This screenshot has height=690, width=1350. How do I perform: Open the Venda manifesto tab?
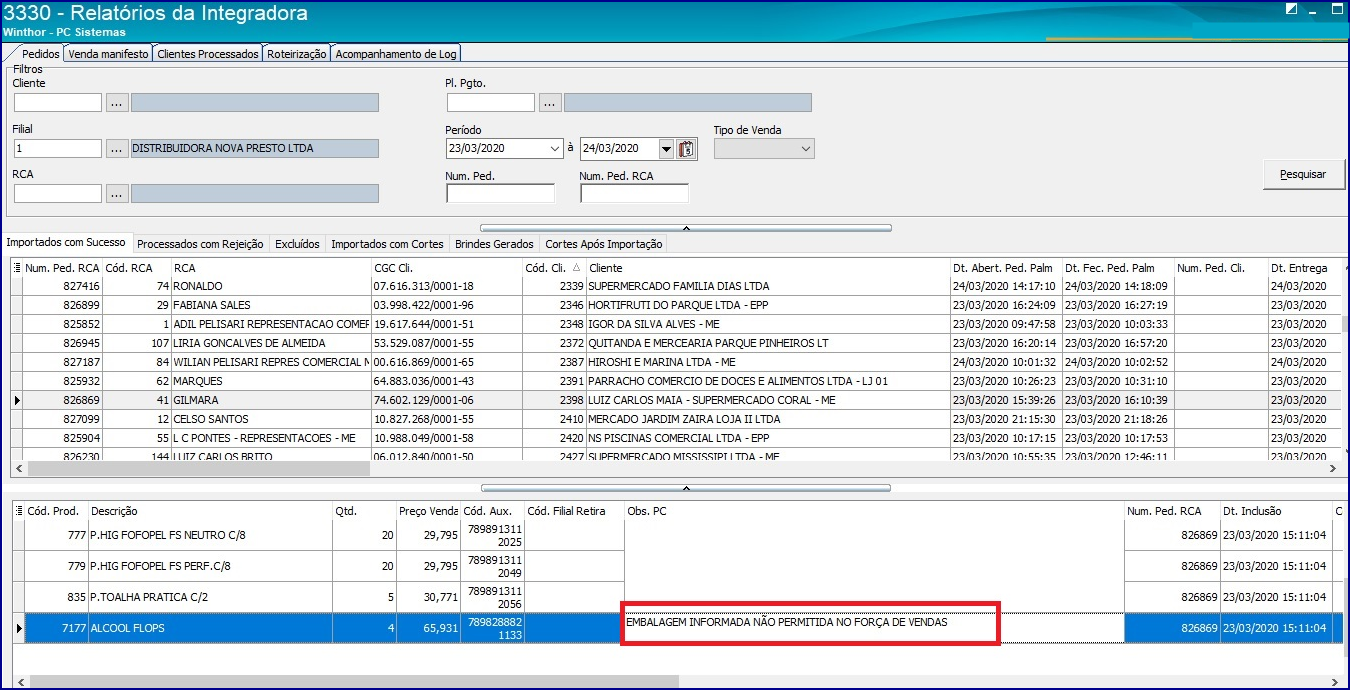pyautogui.click(x=108, y=54)
